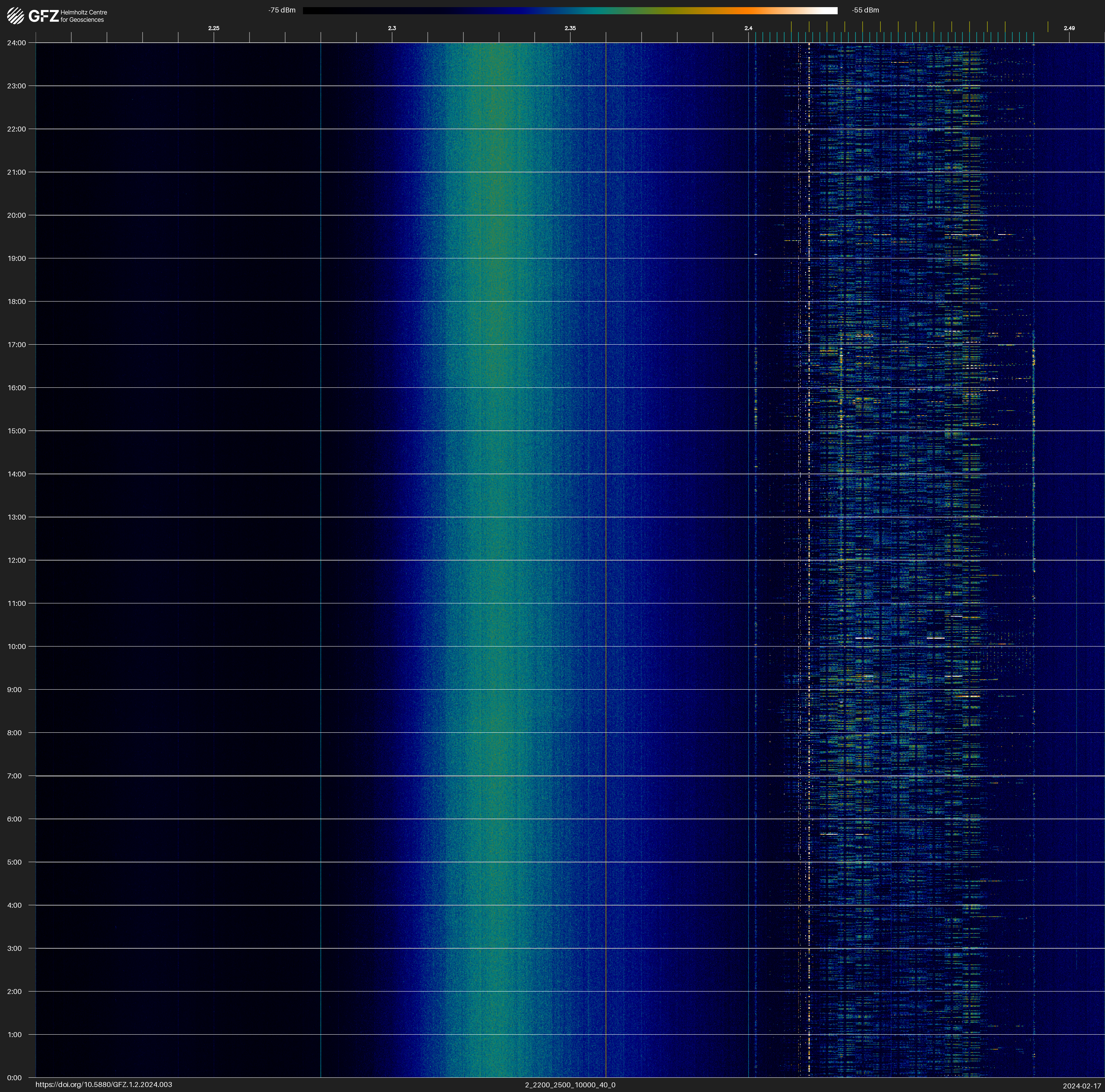Select the 17:00 time axis label

tap(16, 345)
